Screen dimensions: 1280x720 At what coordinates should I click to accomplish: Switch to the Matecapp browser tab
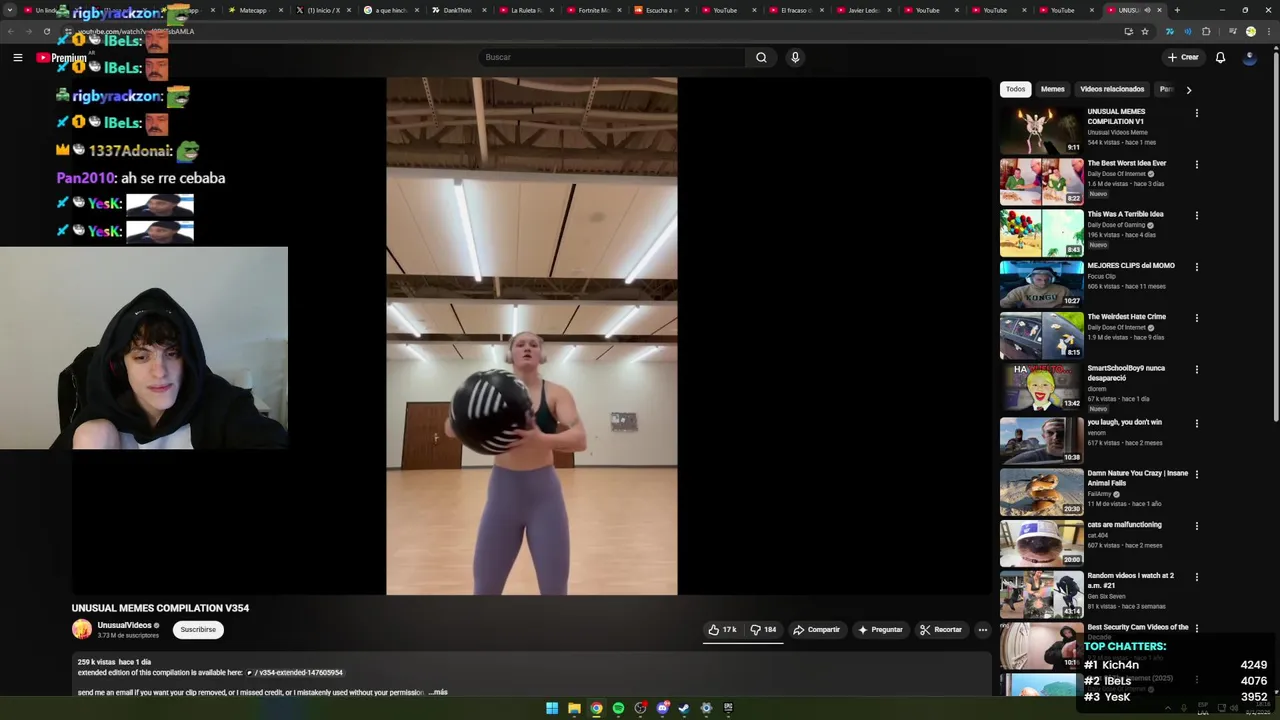point(252,10)
